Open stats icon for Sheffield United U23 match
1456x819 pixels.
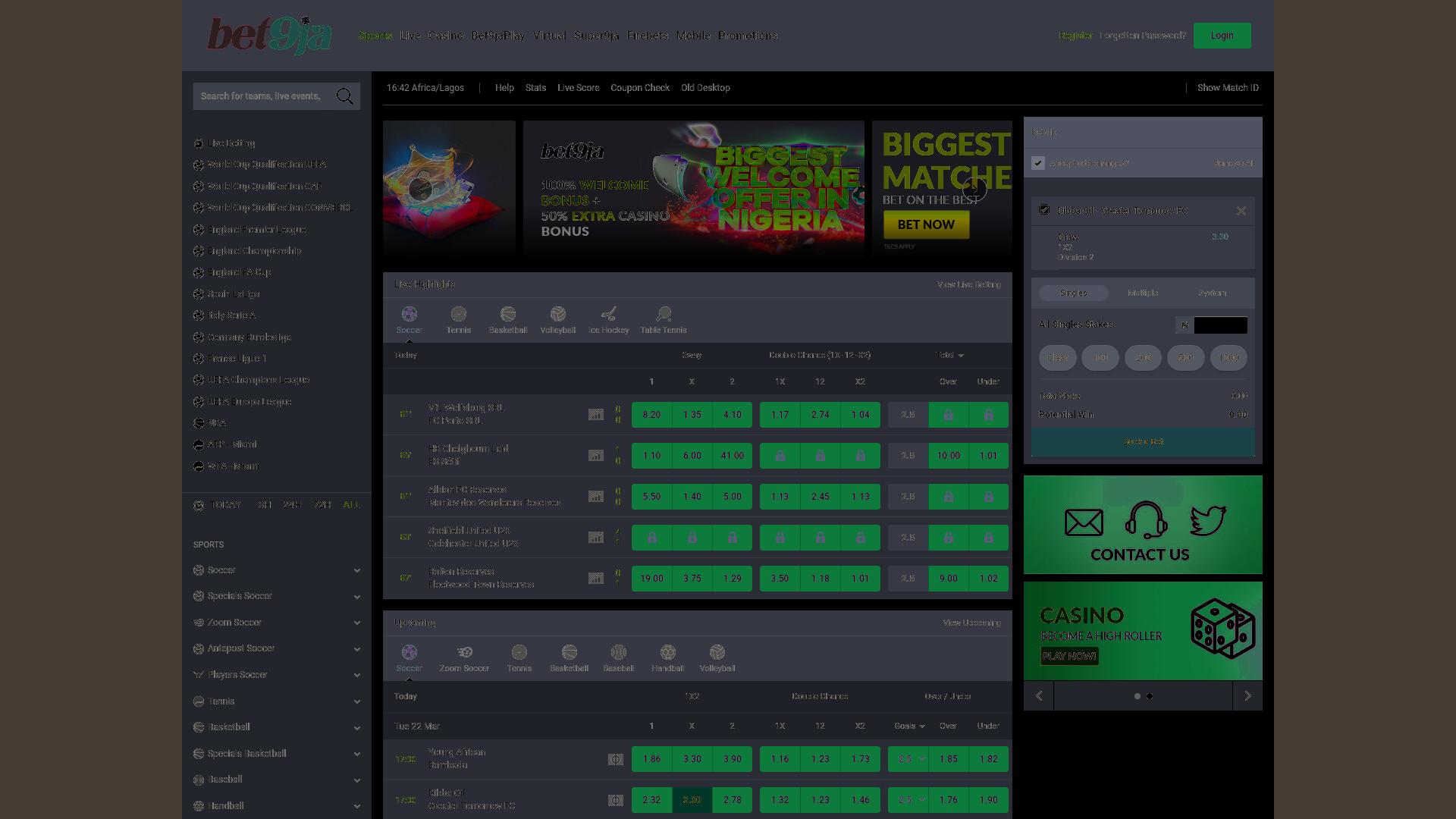tap(596, 538)
